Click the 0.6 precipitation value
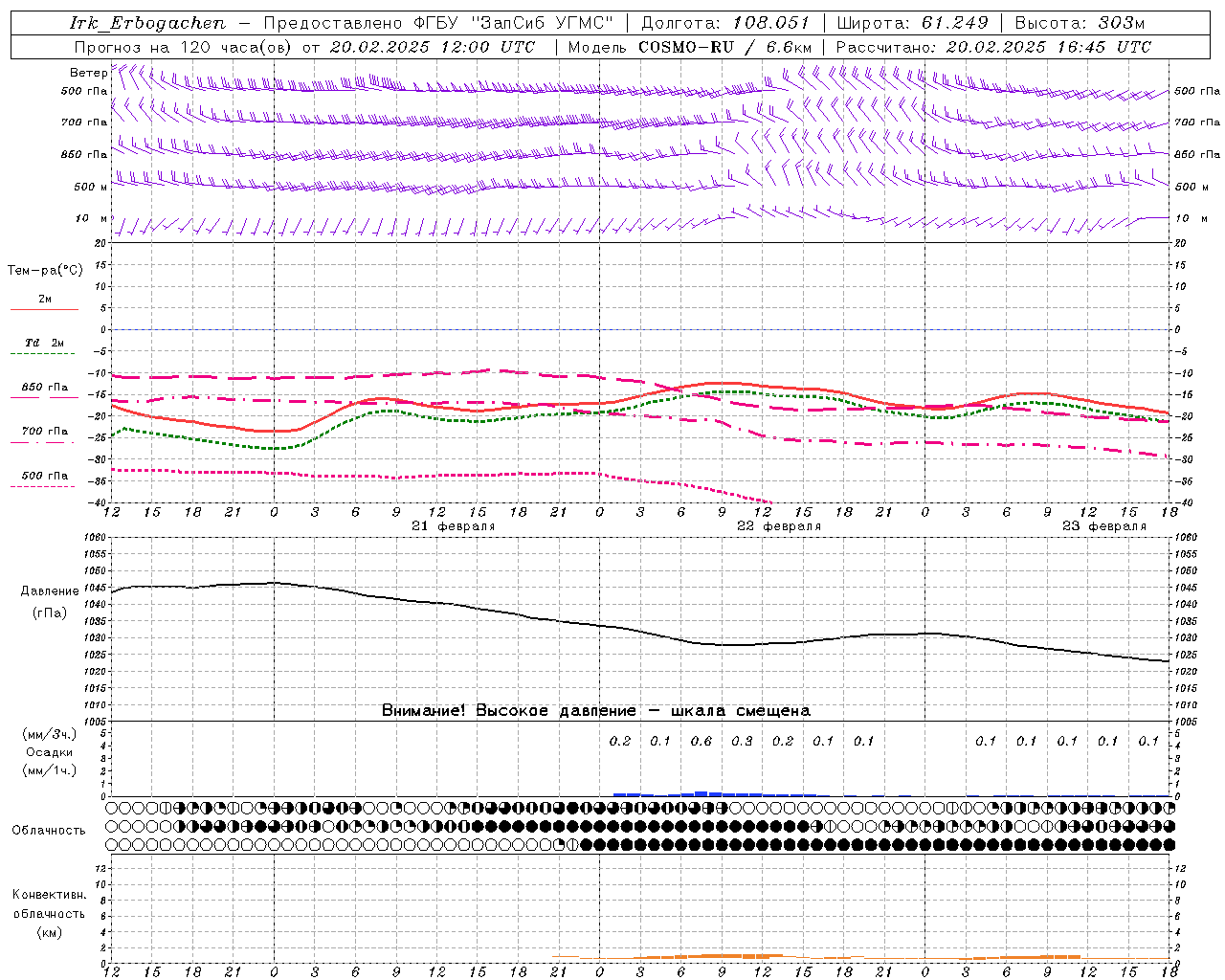The image size is (1225, 980). tap(702, 741)
